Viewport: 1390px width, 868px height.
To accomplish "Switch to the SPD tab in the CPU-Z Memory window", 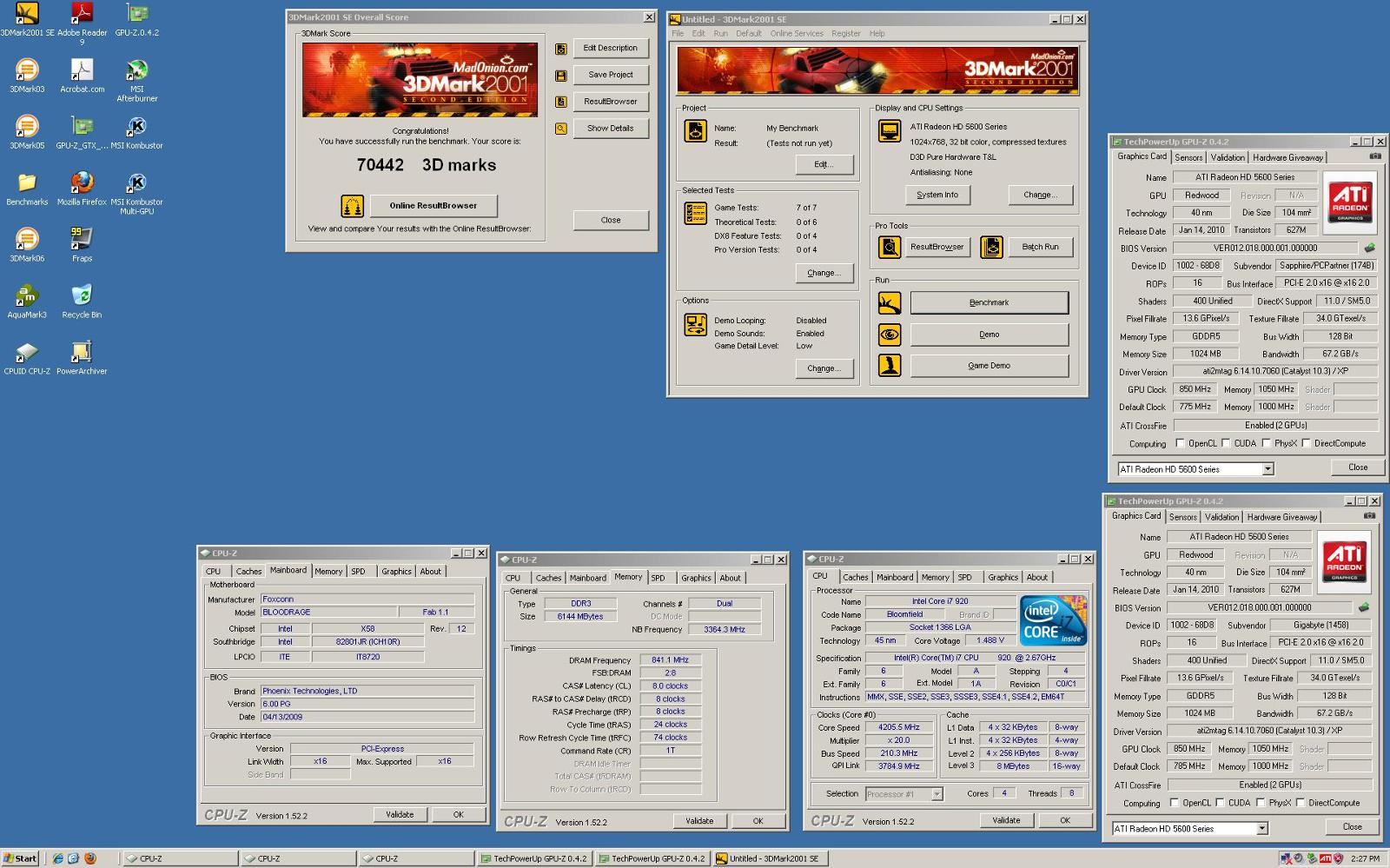I will pos(658,578).
